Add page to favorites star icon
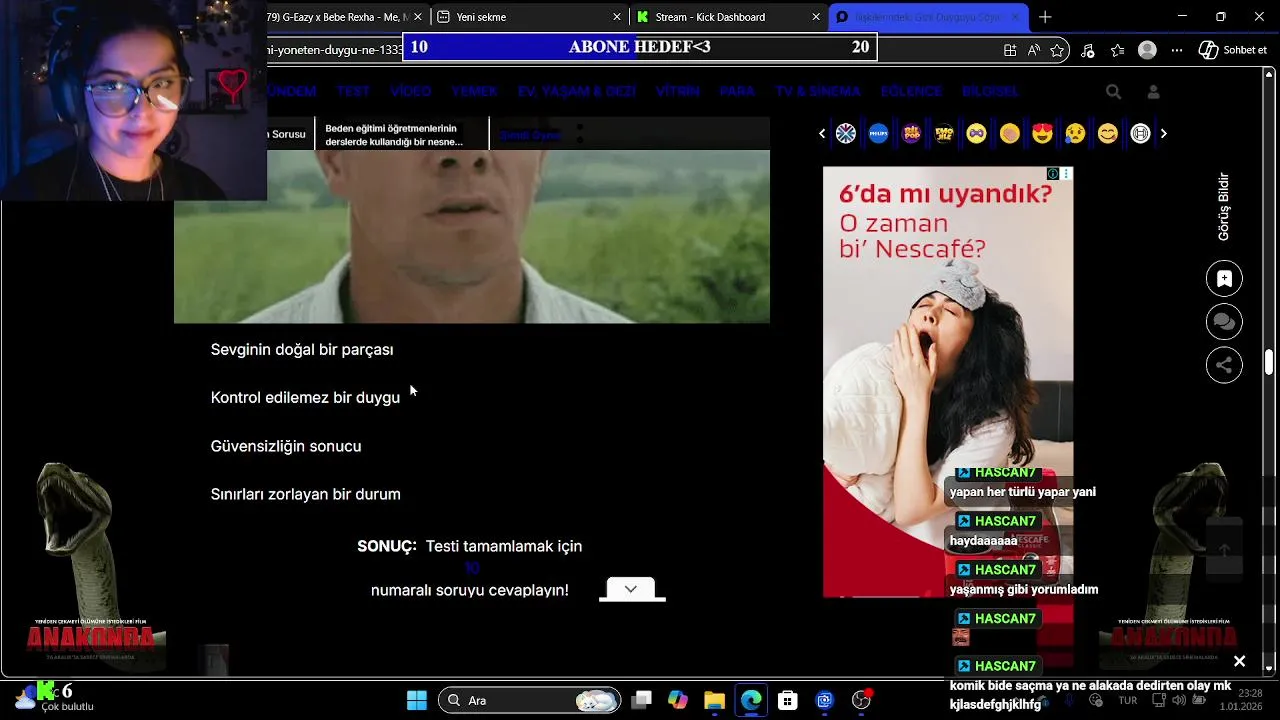The image size is (1280, 720). pyautogui.click(x=1057, y=50)
